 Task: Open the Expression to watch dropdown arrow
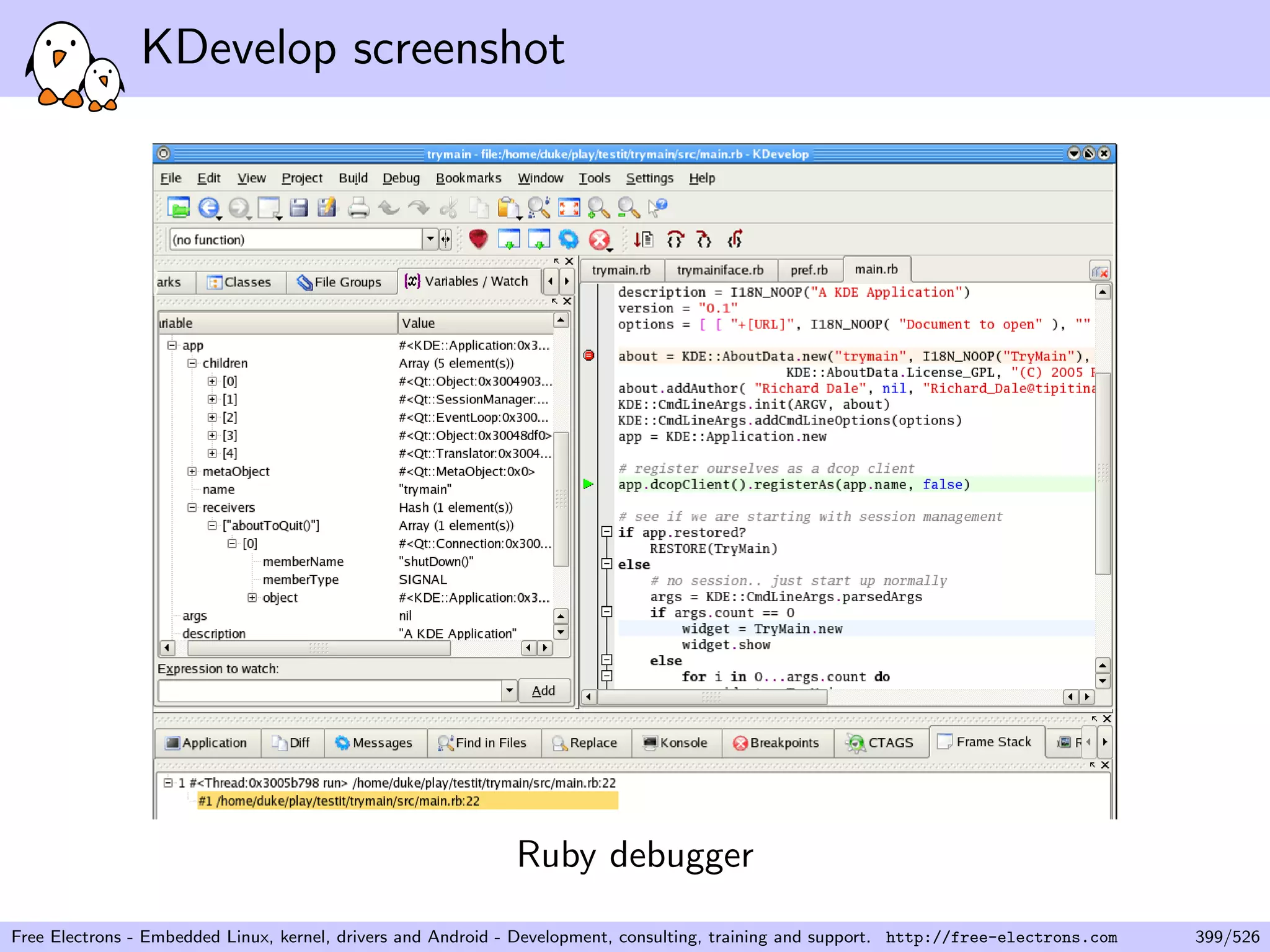(508, 690)
